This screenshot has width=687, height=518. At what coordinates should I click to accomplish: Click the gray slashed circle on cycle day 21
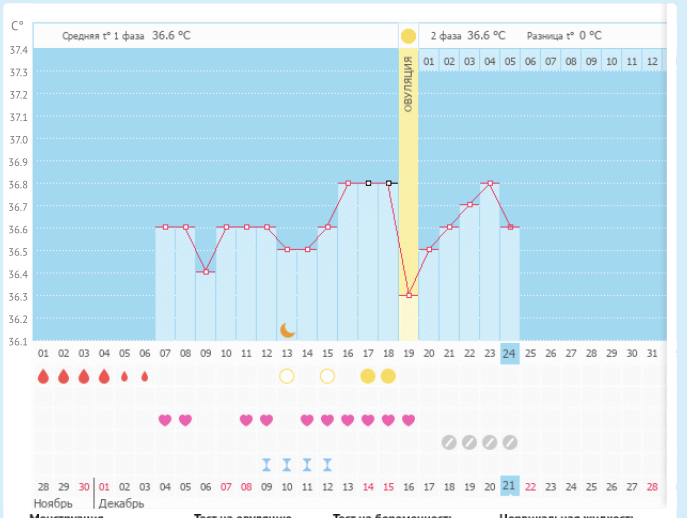(x=449, y=441)
